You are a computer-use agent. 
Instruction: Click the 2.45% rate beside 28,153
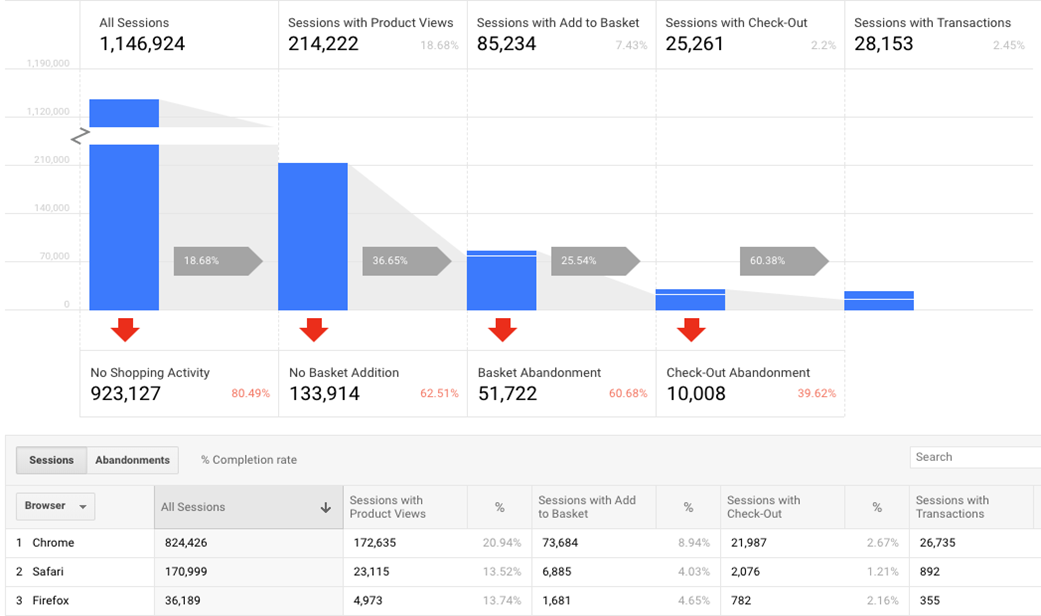pyautogui.click(x=1009, y=45)
